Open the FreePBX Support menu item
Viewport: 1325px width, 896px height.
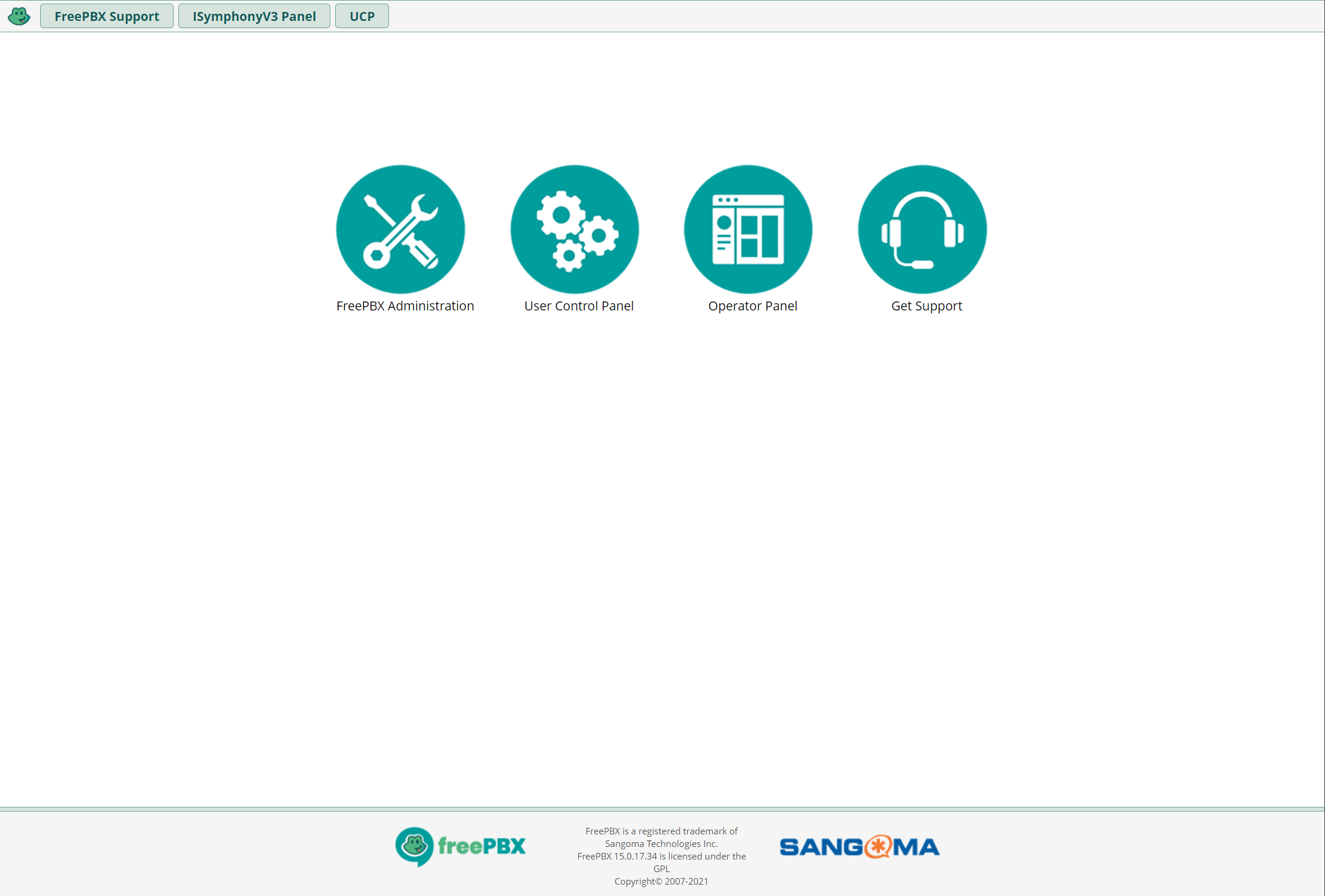[x=107, y=16]
